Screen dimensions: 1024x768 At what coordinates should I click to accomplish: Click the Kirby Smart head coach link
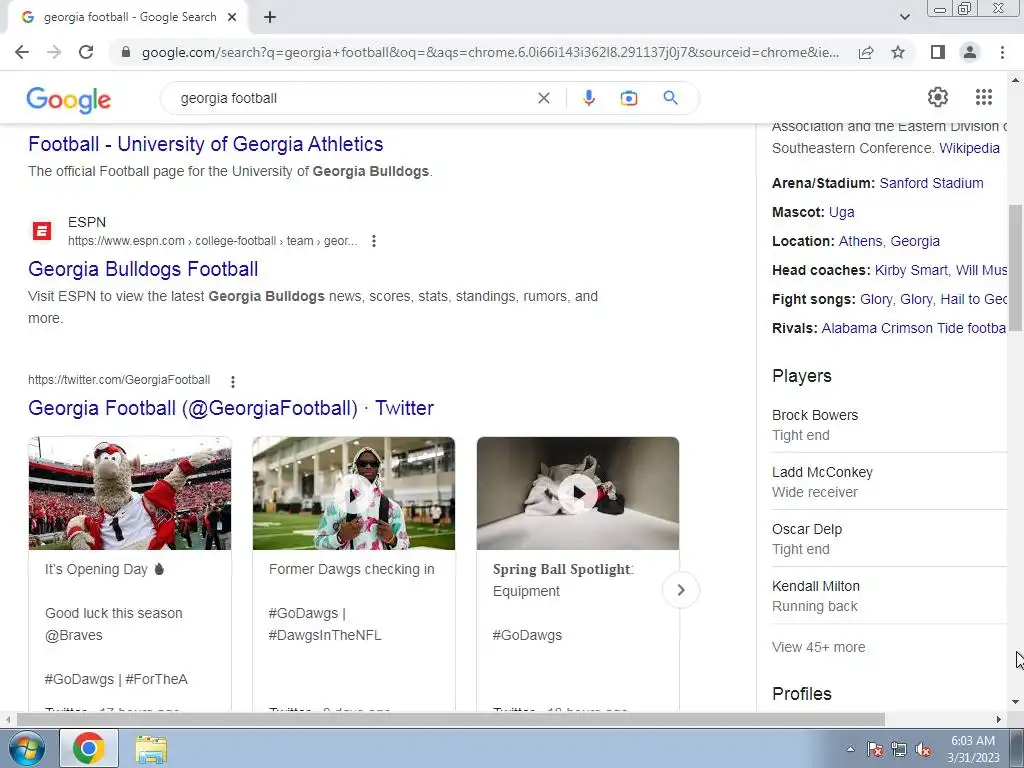[x=911, y=270]
